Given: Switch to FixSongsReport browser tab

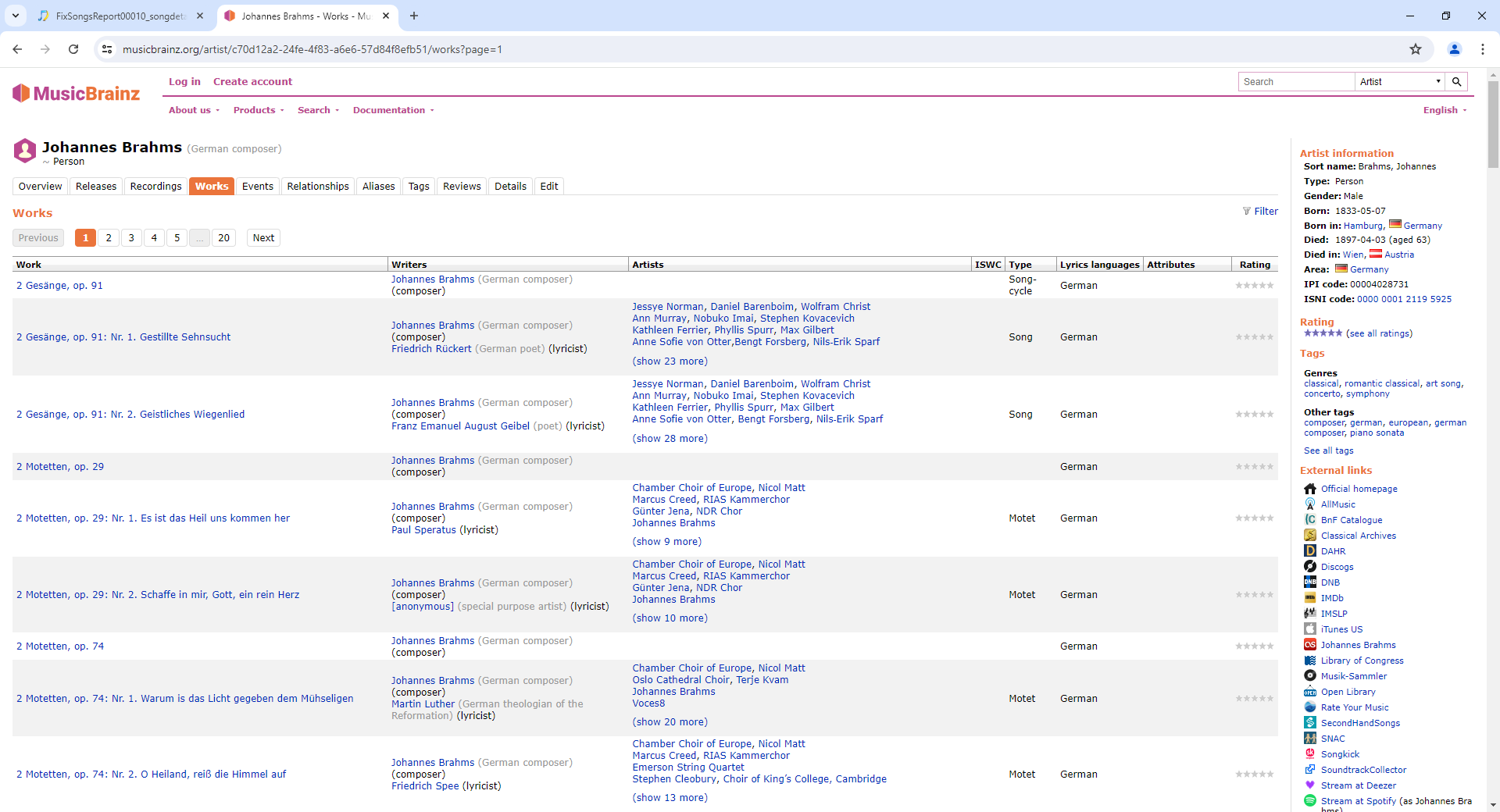Looking at the screenshot, I should tap(121, 16).
